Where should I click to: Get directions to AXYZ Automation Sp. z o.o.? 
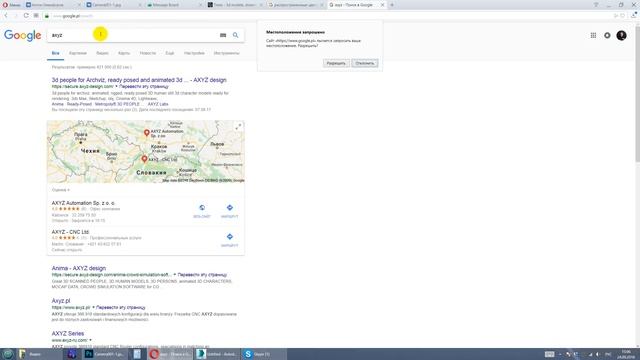pos(229,210)
